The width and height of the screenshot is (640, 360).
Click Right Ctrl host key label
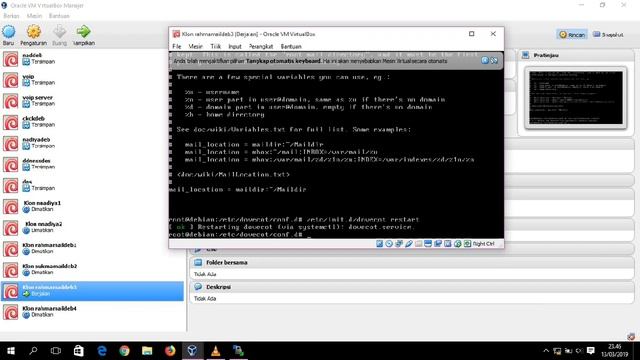coord(483,244)
